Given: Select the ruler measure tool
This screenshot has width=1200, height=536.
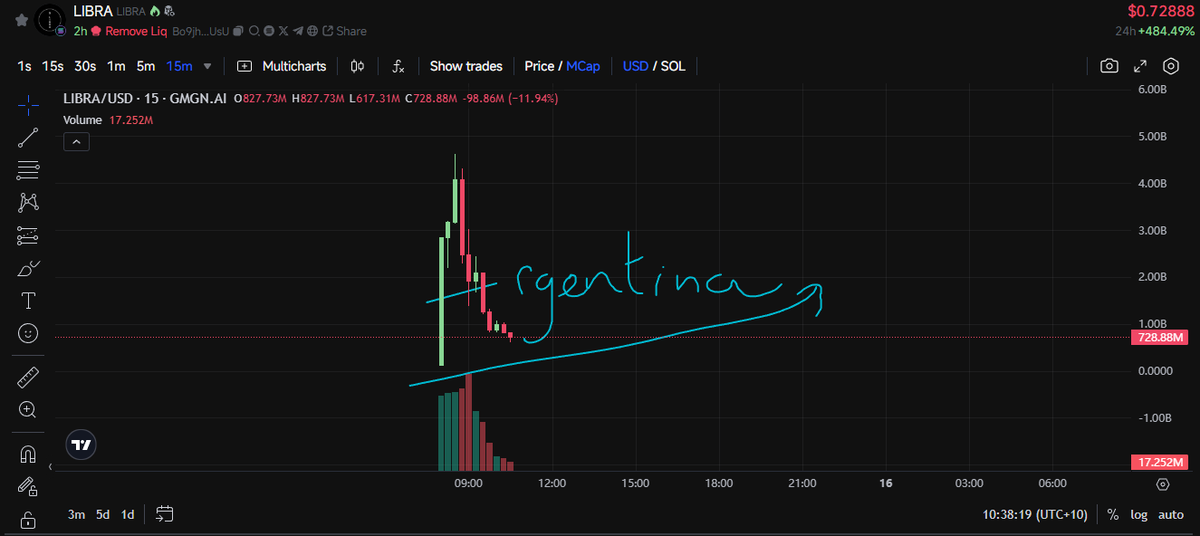Looking at the screenshot, I should click(x=28, y=377).
